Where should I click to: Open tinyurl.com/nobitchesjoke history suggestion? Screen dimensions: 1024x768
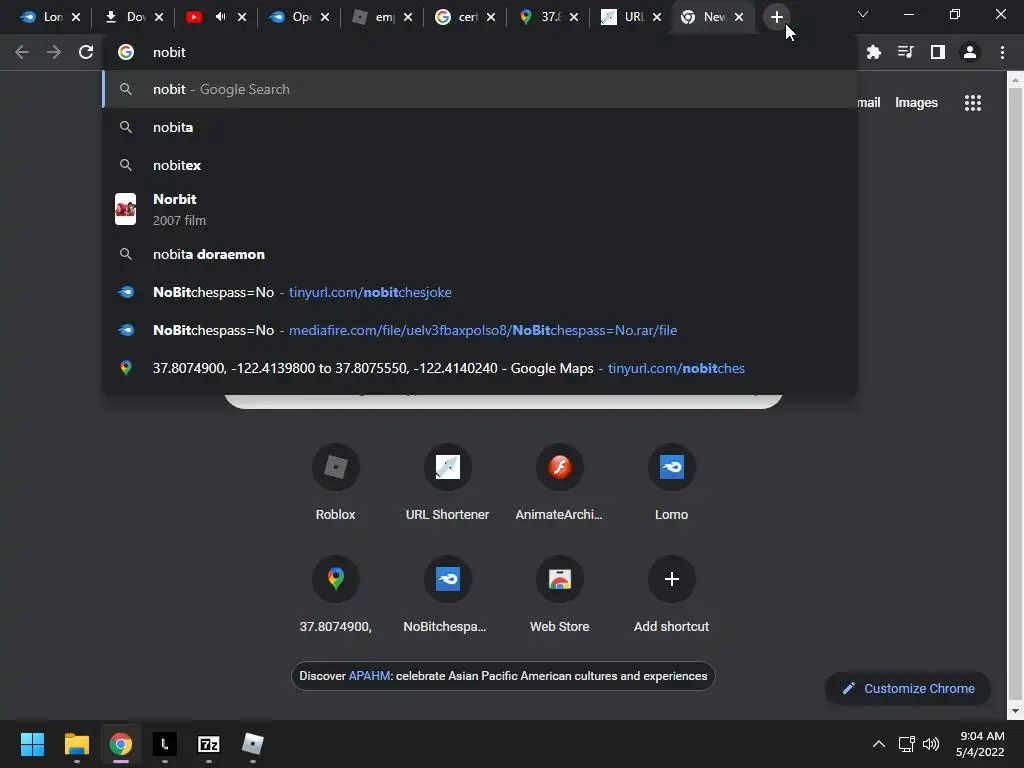480,292
